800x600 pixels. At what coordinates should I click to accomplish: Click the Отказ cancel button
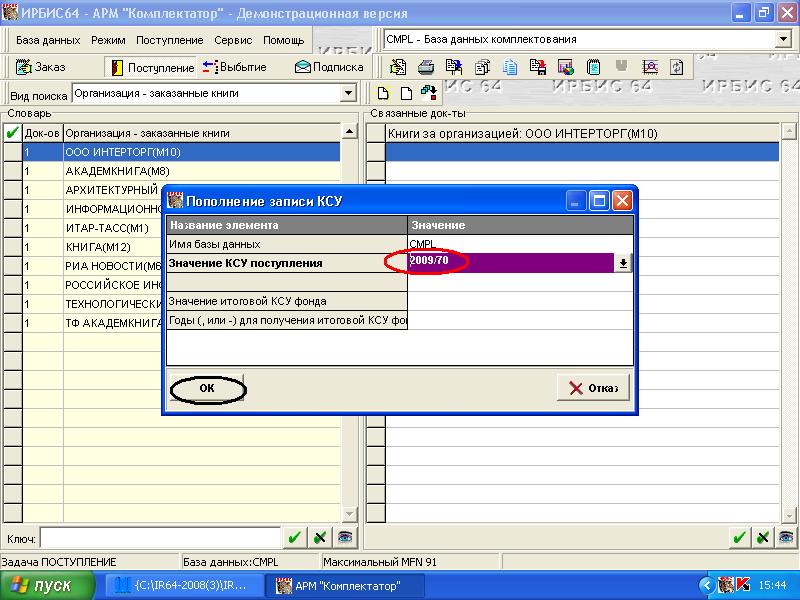coord(594,388)
